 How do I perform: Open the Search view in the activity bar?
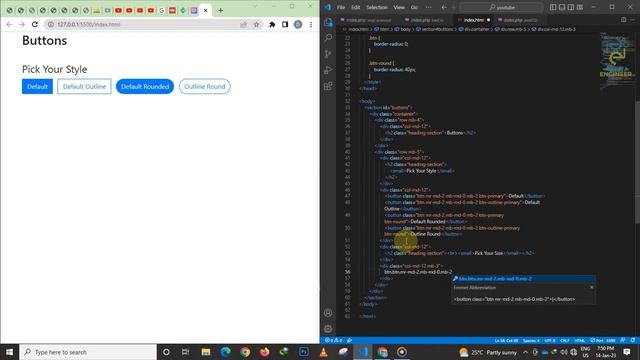[x=328, y=38]
